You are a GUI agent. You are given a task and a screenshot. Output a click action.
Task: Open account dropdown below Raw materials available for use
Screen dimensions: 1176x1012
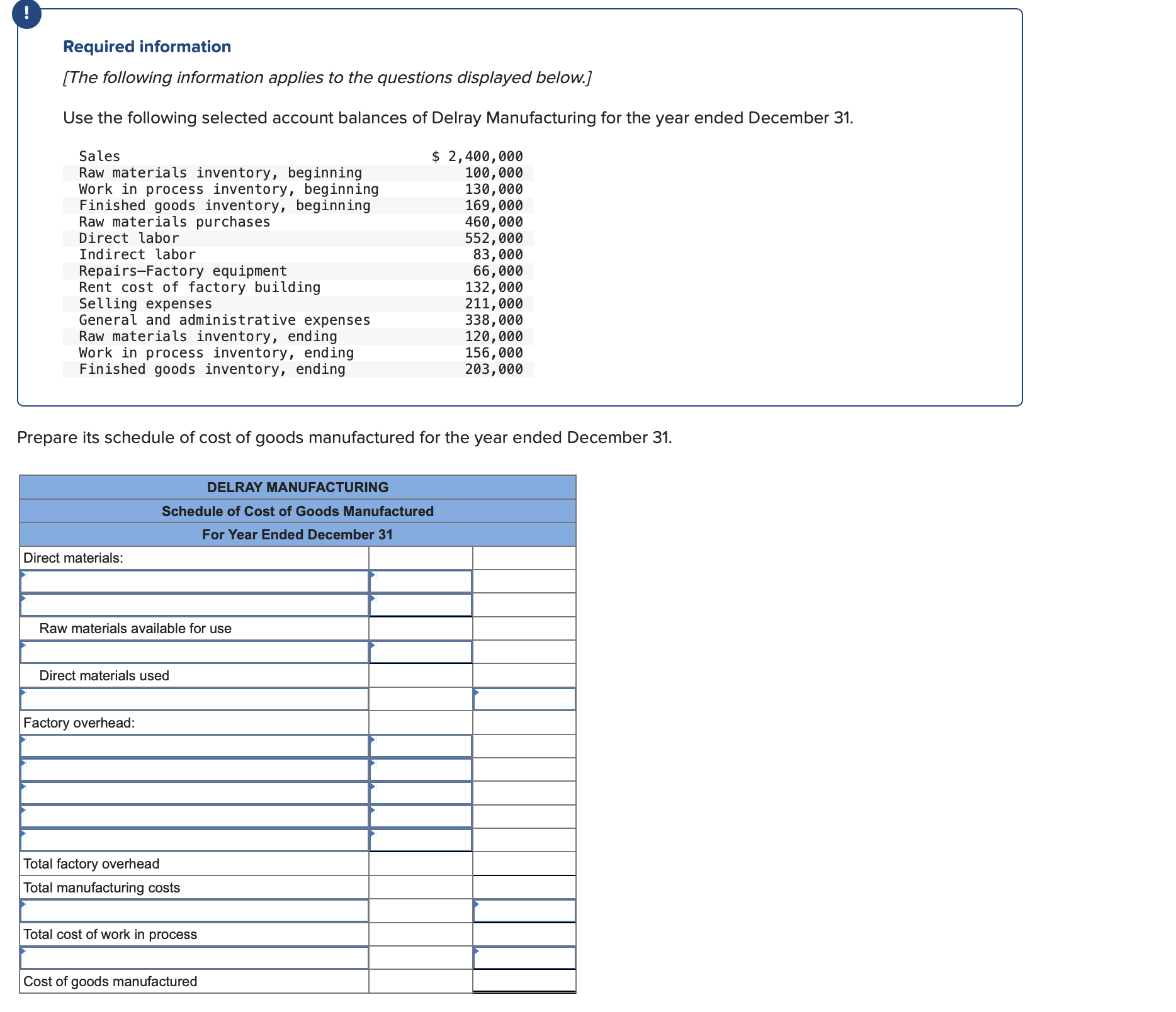tap(194, 652)
